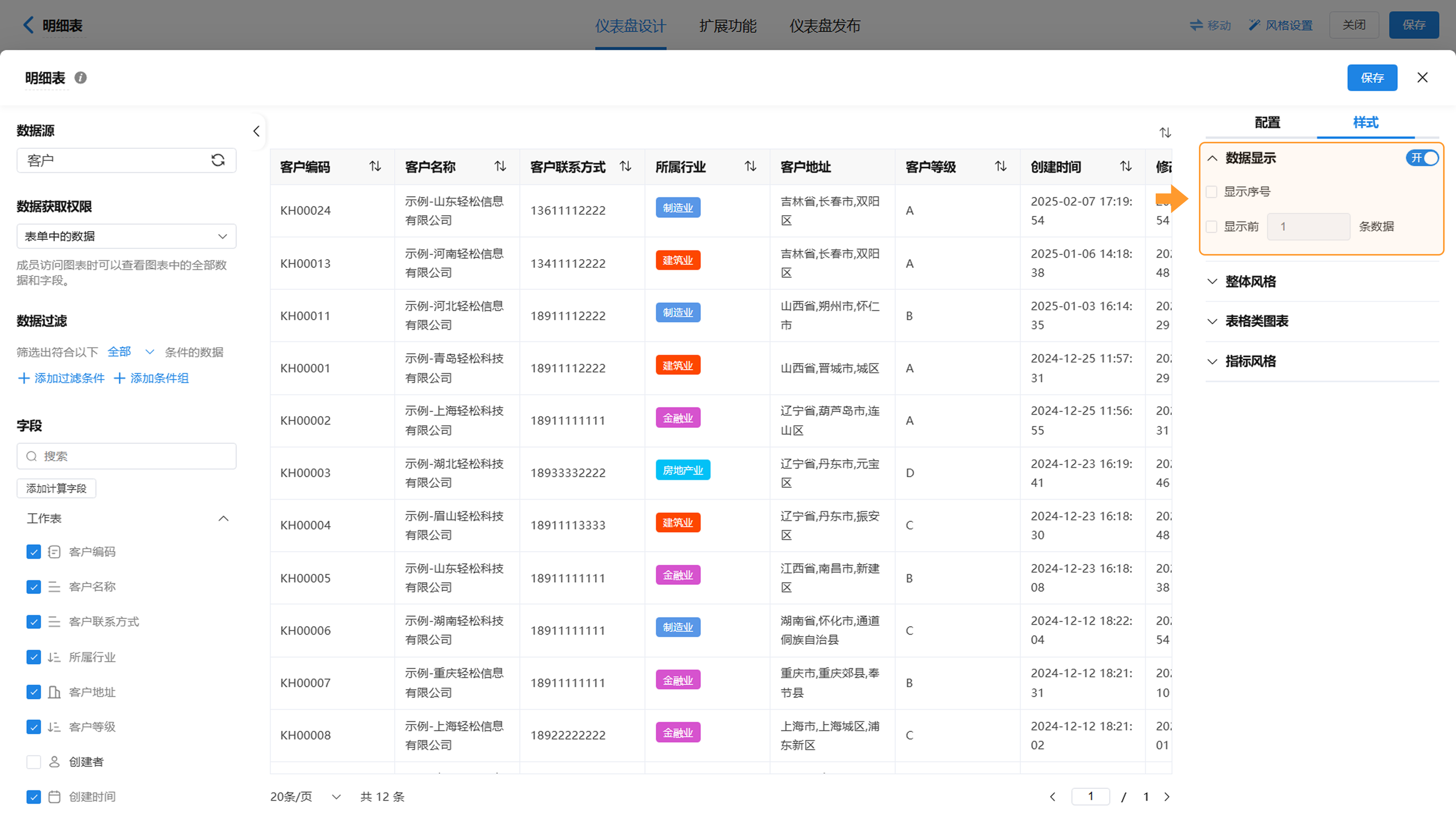Click the blue 保存 button in editor
The image size is (1456, 819).
[x=1372, y=77]
